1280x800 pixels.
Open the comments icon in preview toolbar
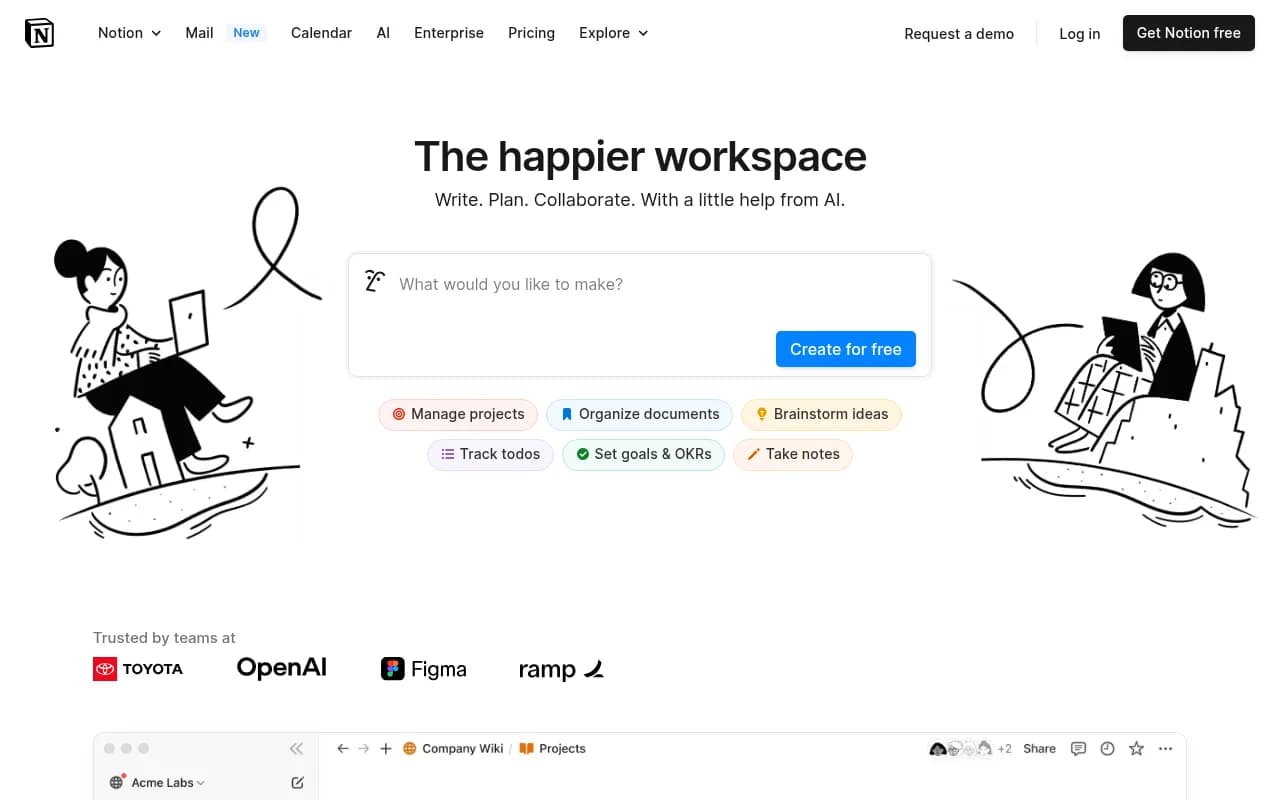tap(1078, 748)
